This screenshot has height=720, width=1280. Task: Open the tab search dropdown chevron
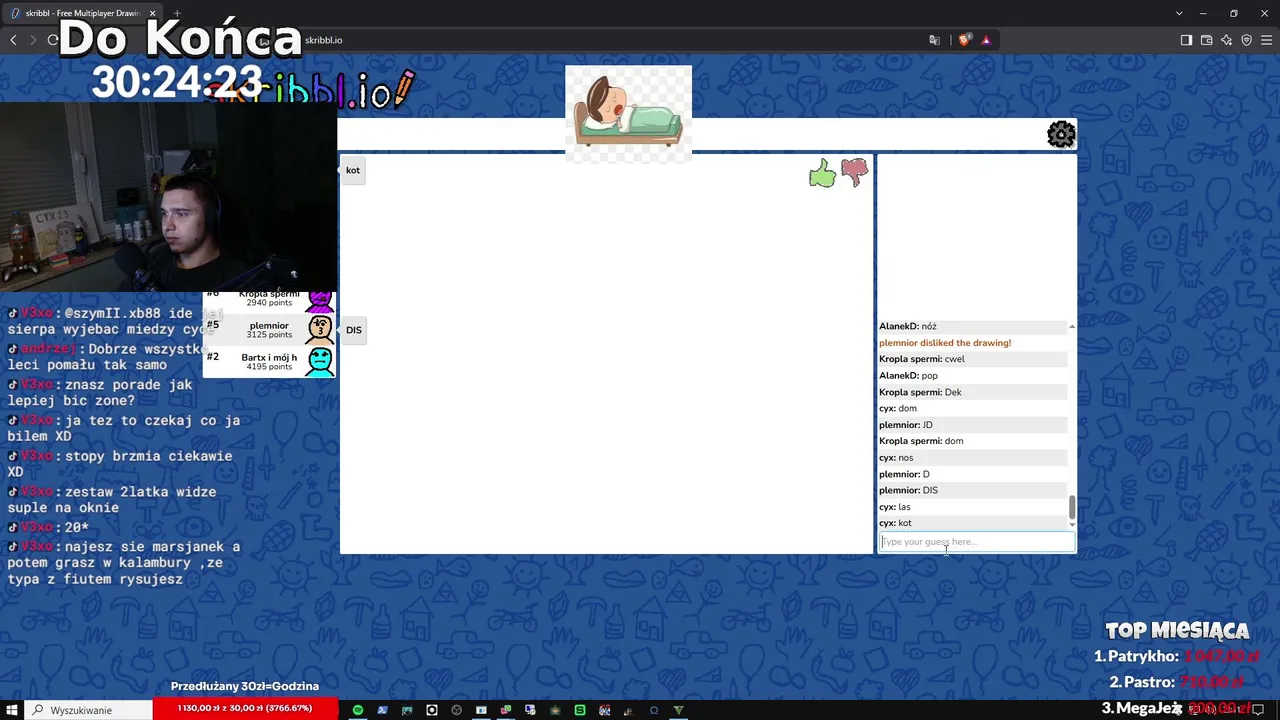(x=1179, y=13)
